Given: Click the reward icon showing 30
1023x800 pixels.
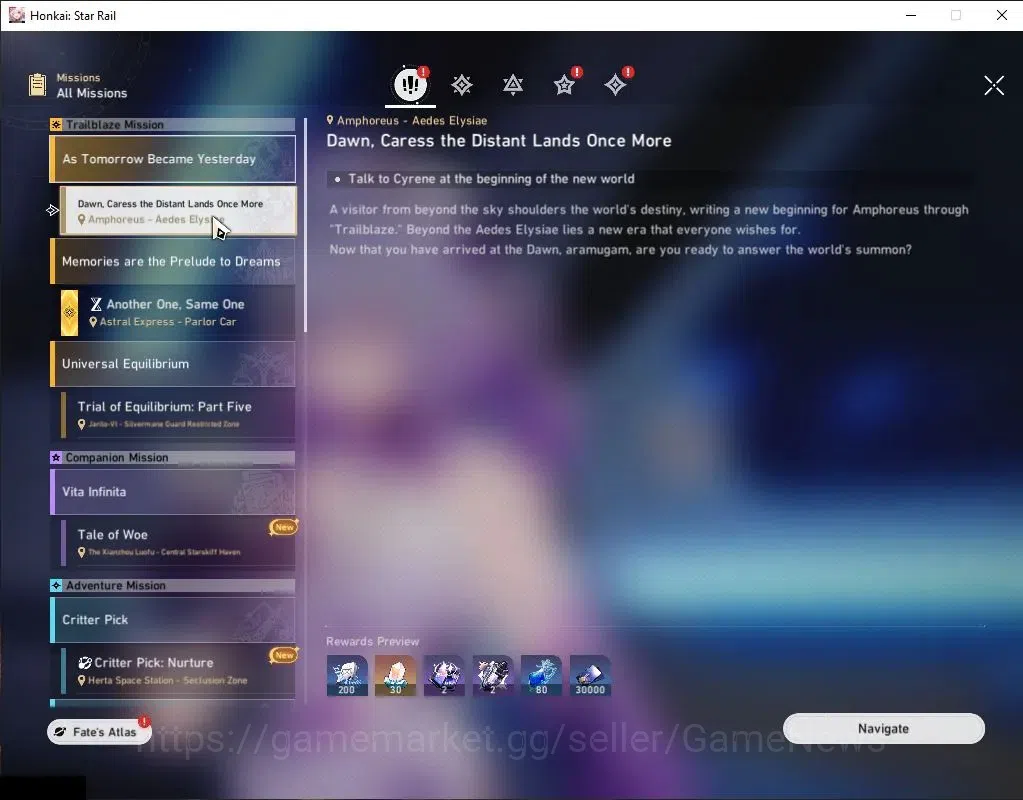Looking at the screenshot, I should pos(395,675).
